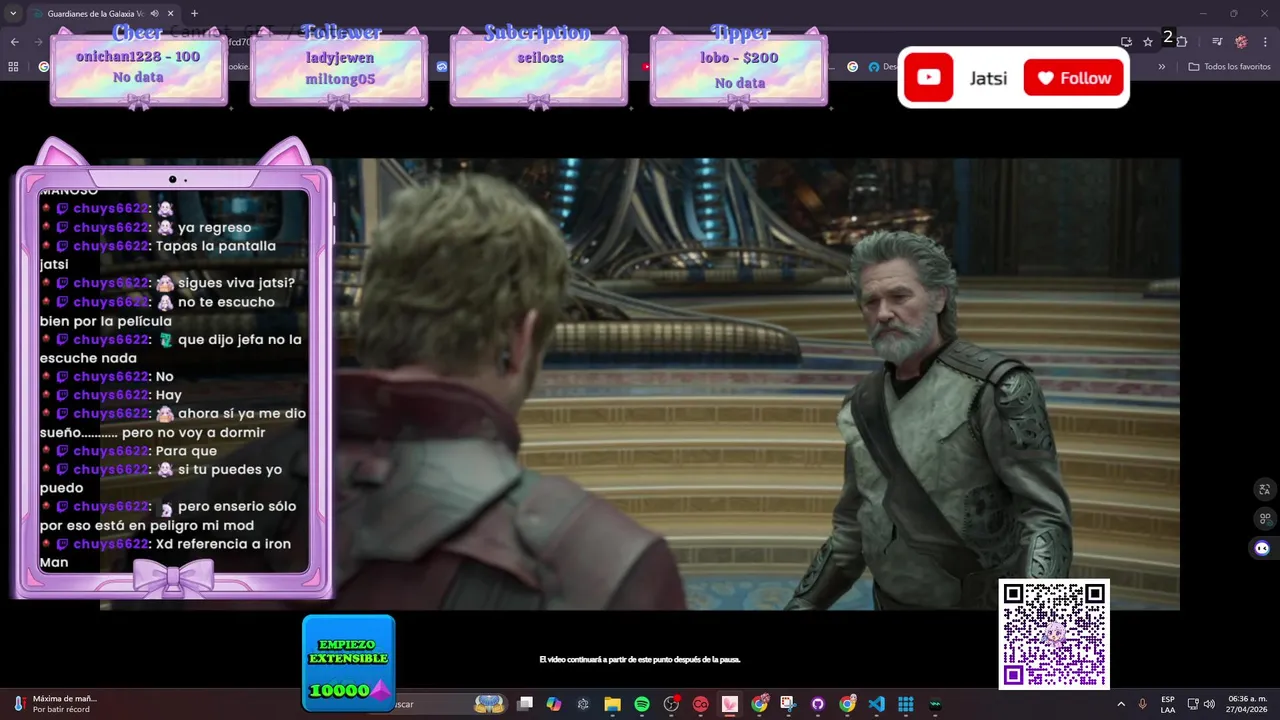Open GitHub Desktop from the taskbar

click(818, 704)
